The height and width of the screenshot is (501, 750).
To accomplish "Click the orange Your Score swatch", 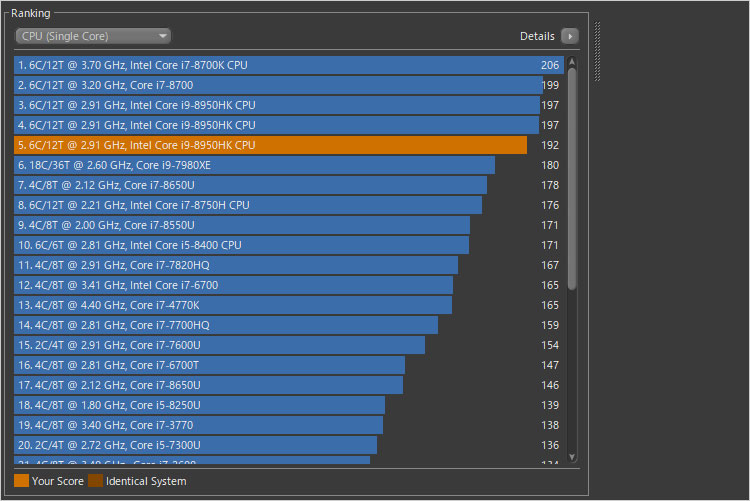I will 21,481.
